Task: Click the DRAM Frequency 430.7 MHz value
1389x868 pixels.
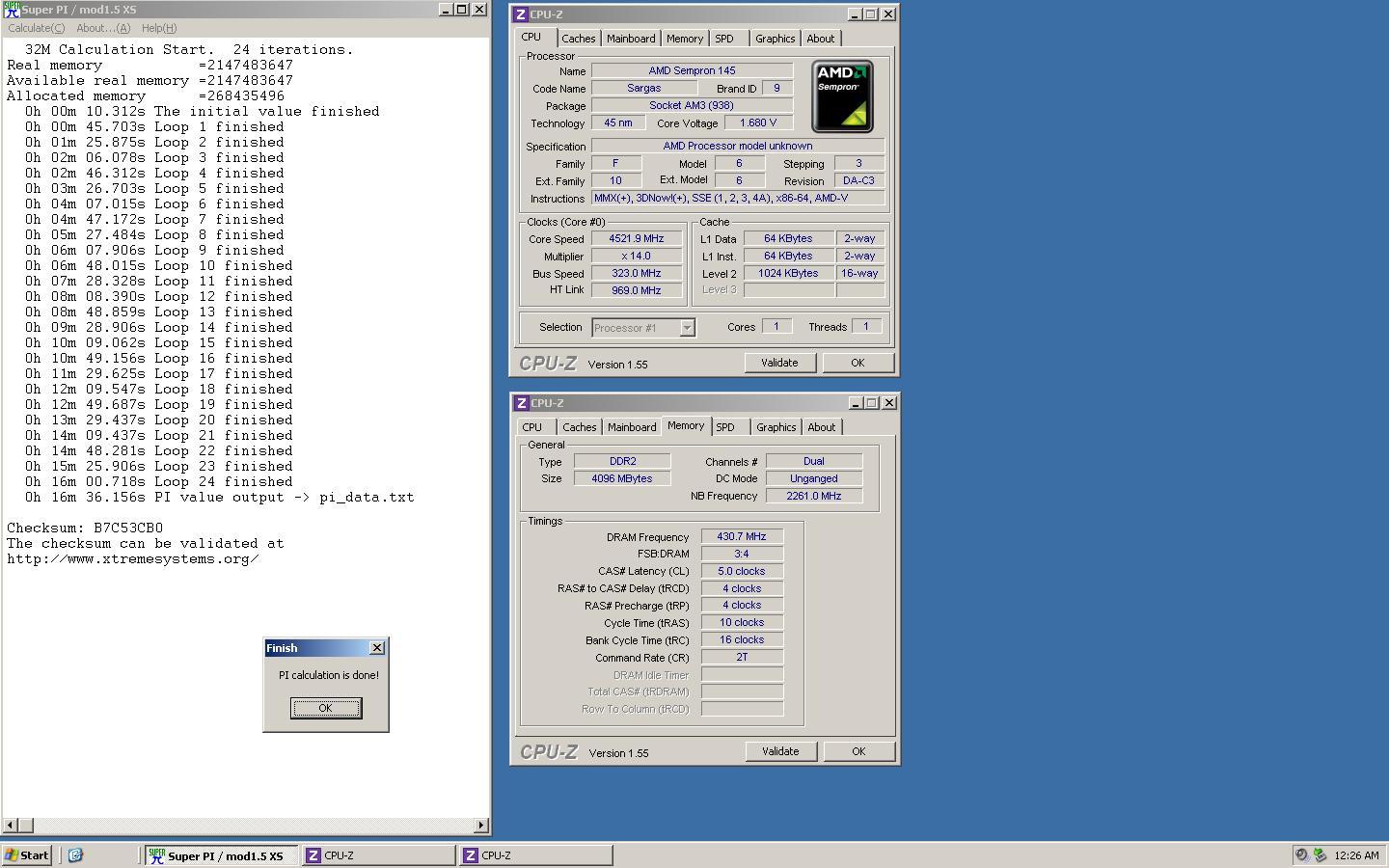Action: 742,536
